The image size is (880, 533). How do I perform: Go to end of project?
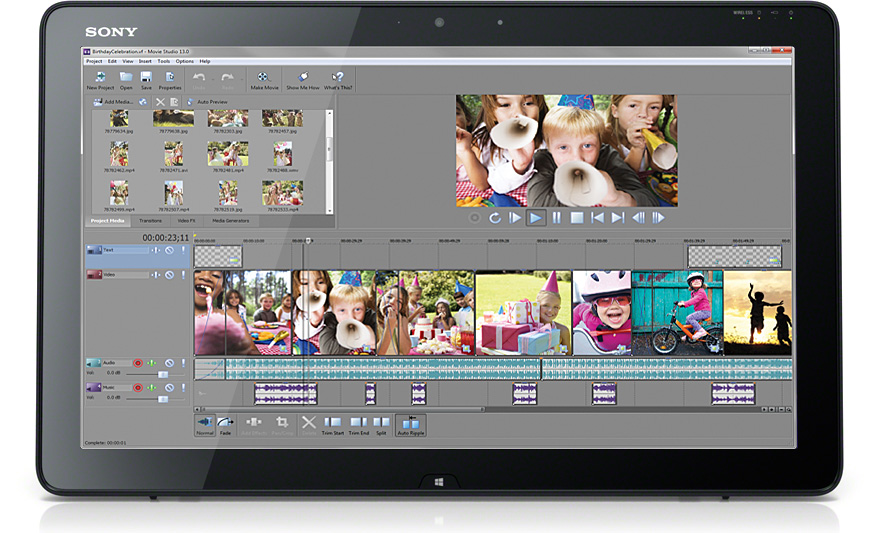(618, 218)
